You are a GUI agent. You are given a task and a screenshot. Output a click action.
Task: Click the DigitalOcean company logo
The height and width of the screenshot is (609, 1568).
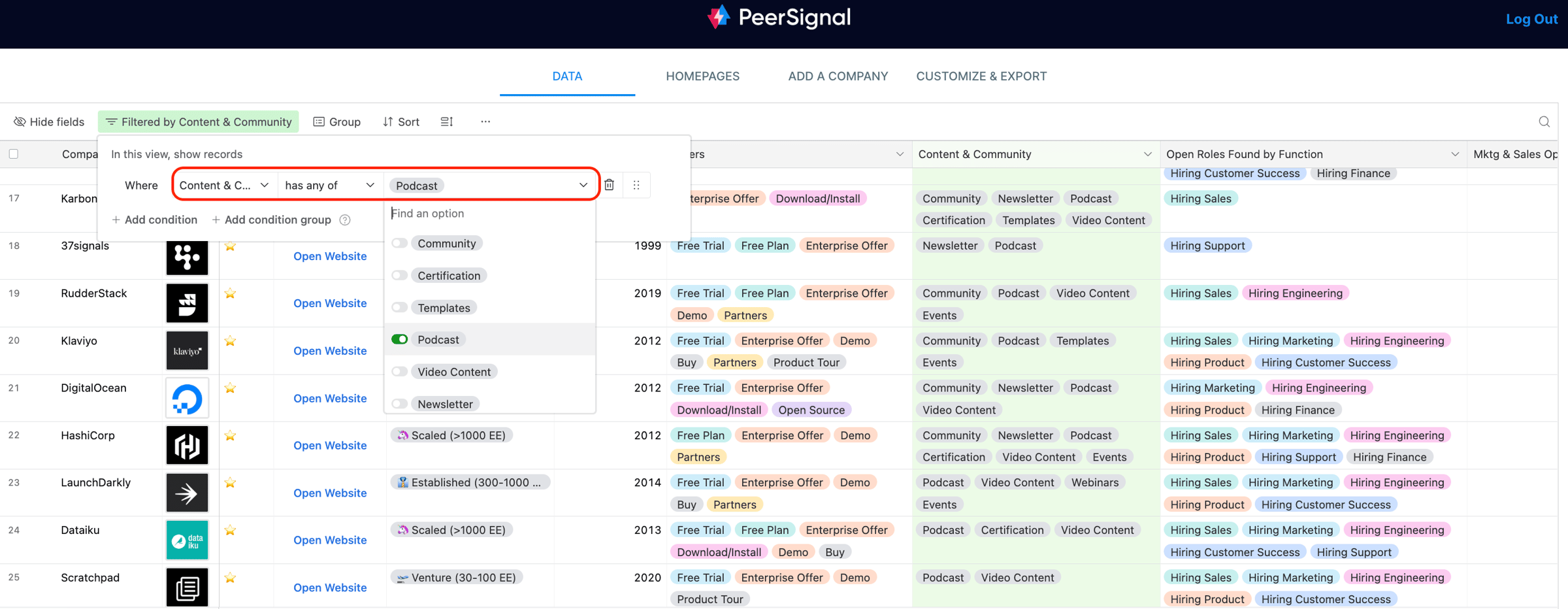click(x=187, y=398)
